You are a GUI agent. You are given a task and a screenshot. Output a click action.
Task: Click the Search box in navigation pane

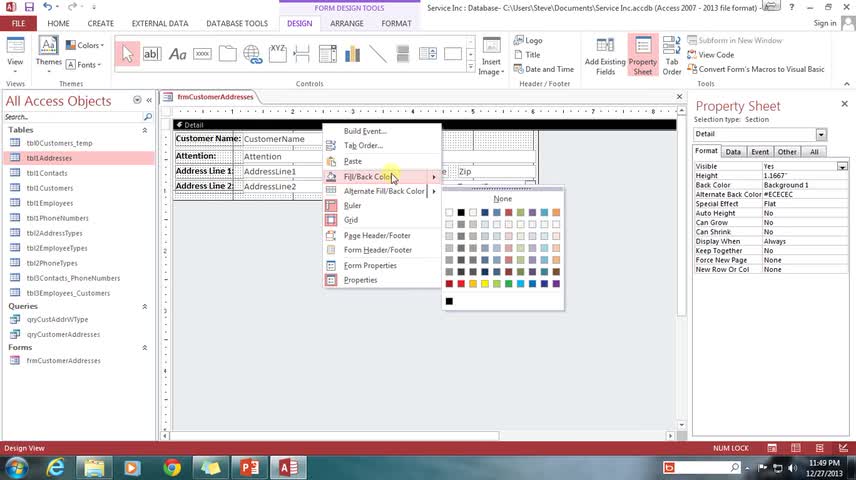(x=72, y=117)
